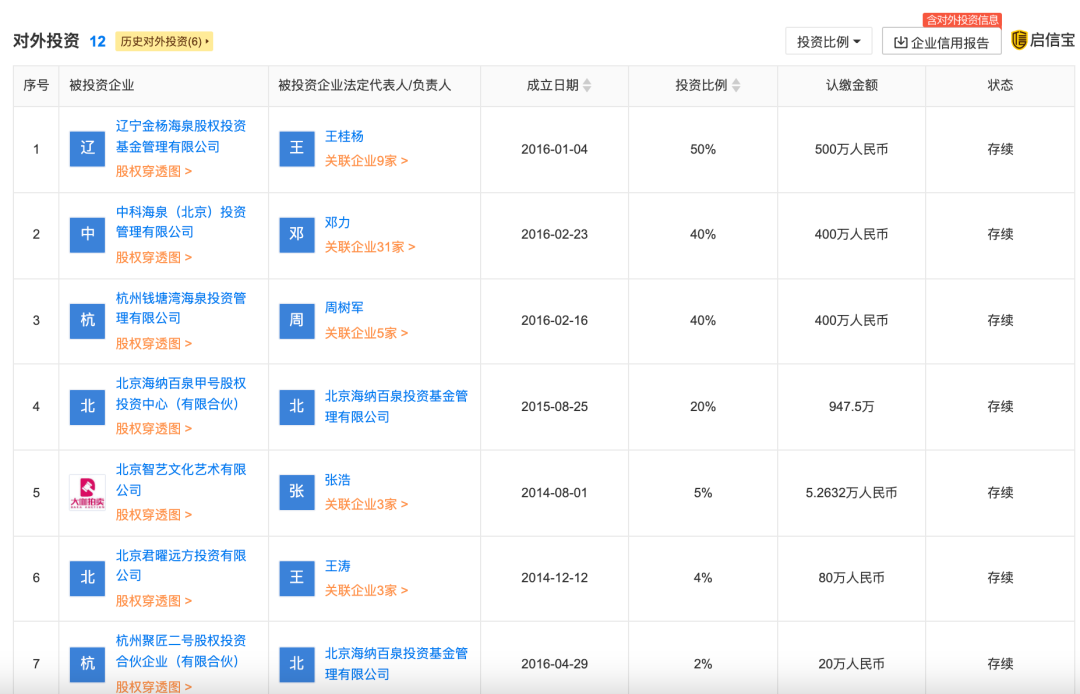Click the 王 avatar beside 王桂杨
This screenshot has width=1080, height=694.
click(297, 149)
